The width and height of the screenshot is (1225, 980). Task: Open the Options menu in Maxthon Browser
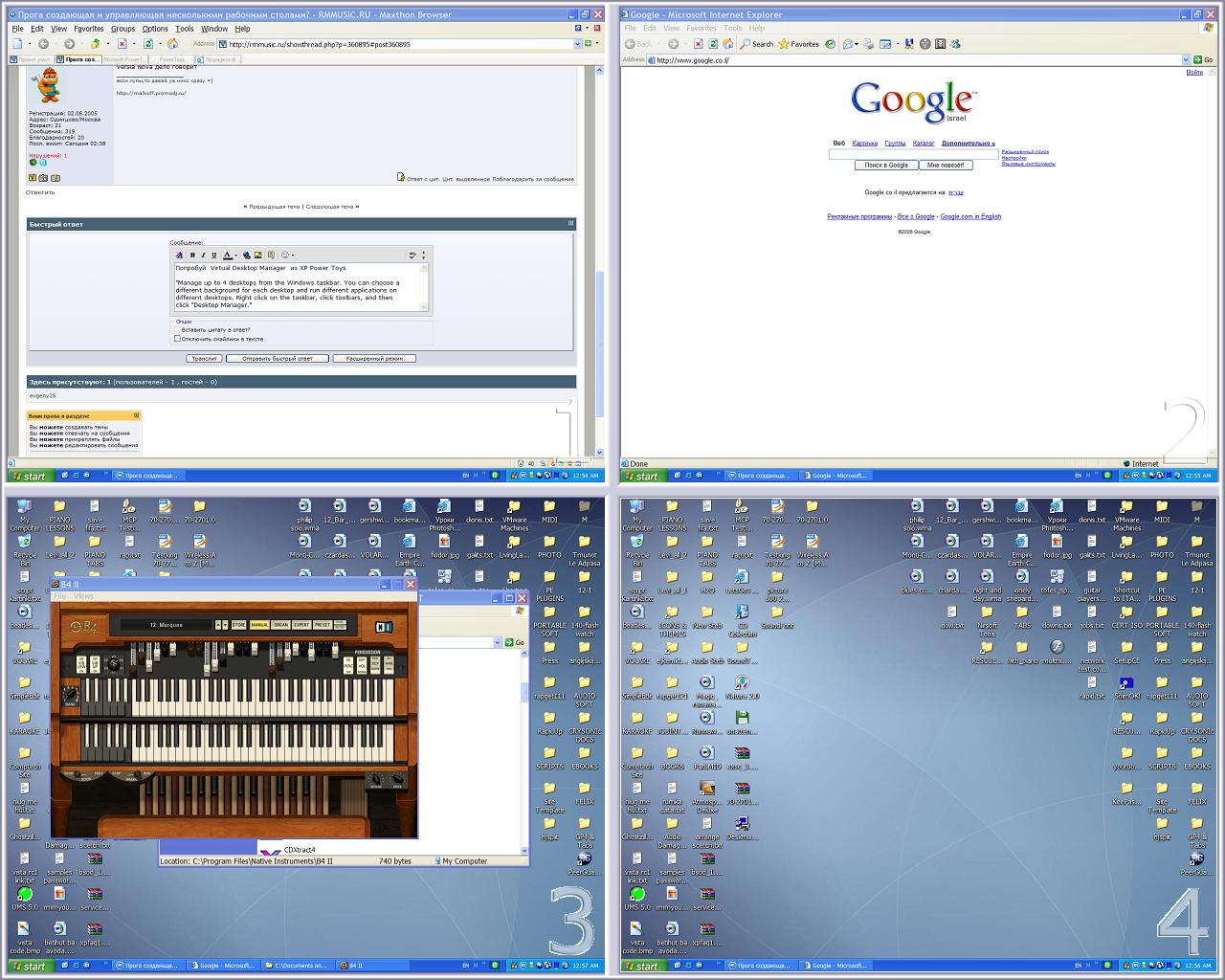[155, 29]
